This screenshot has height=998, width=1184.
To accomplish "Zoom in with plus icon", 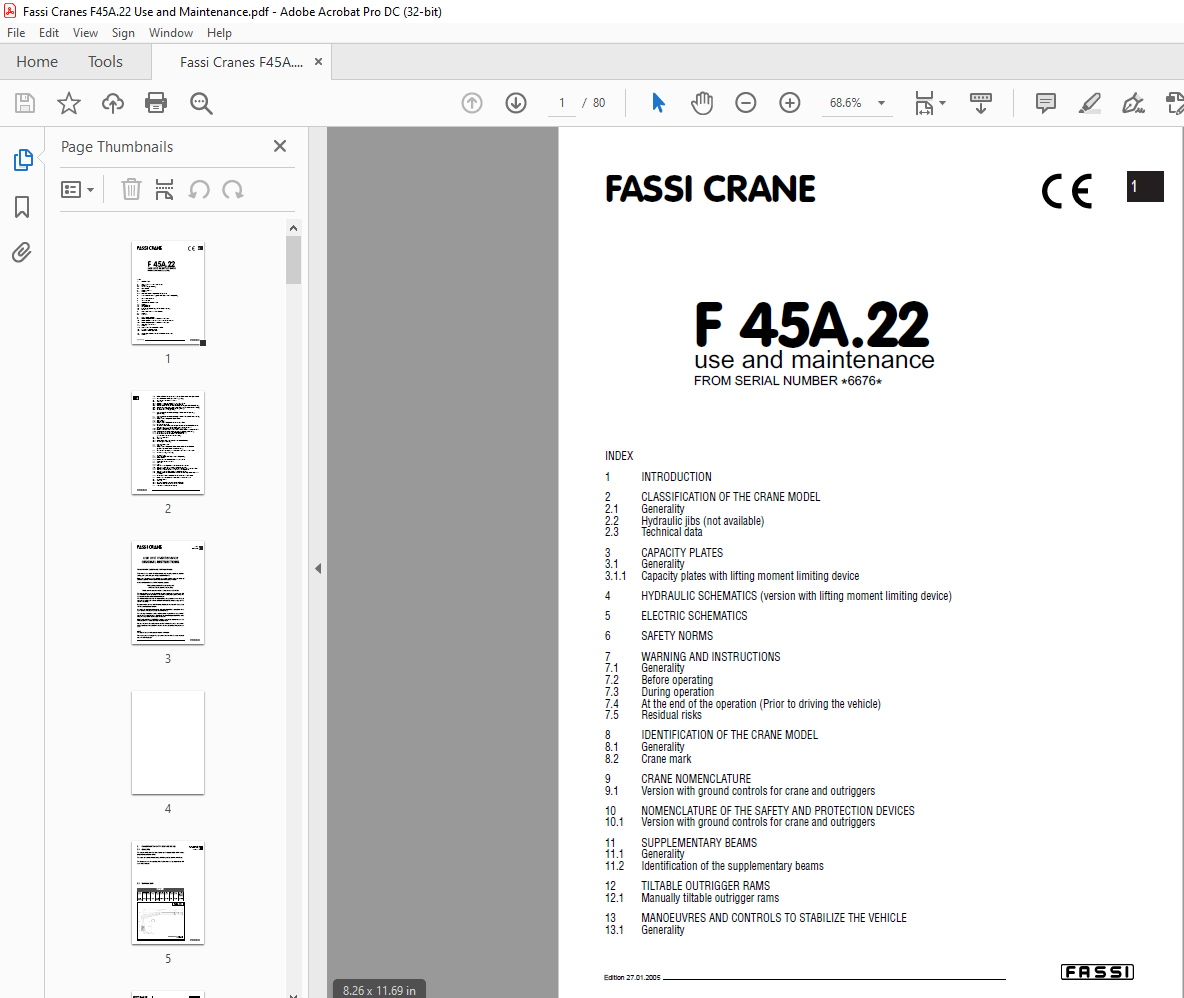I will (x=790, y=103).
